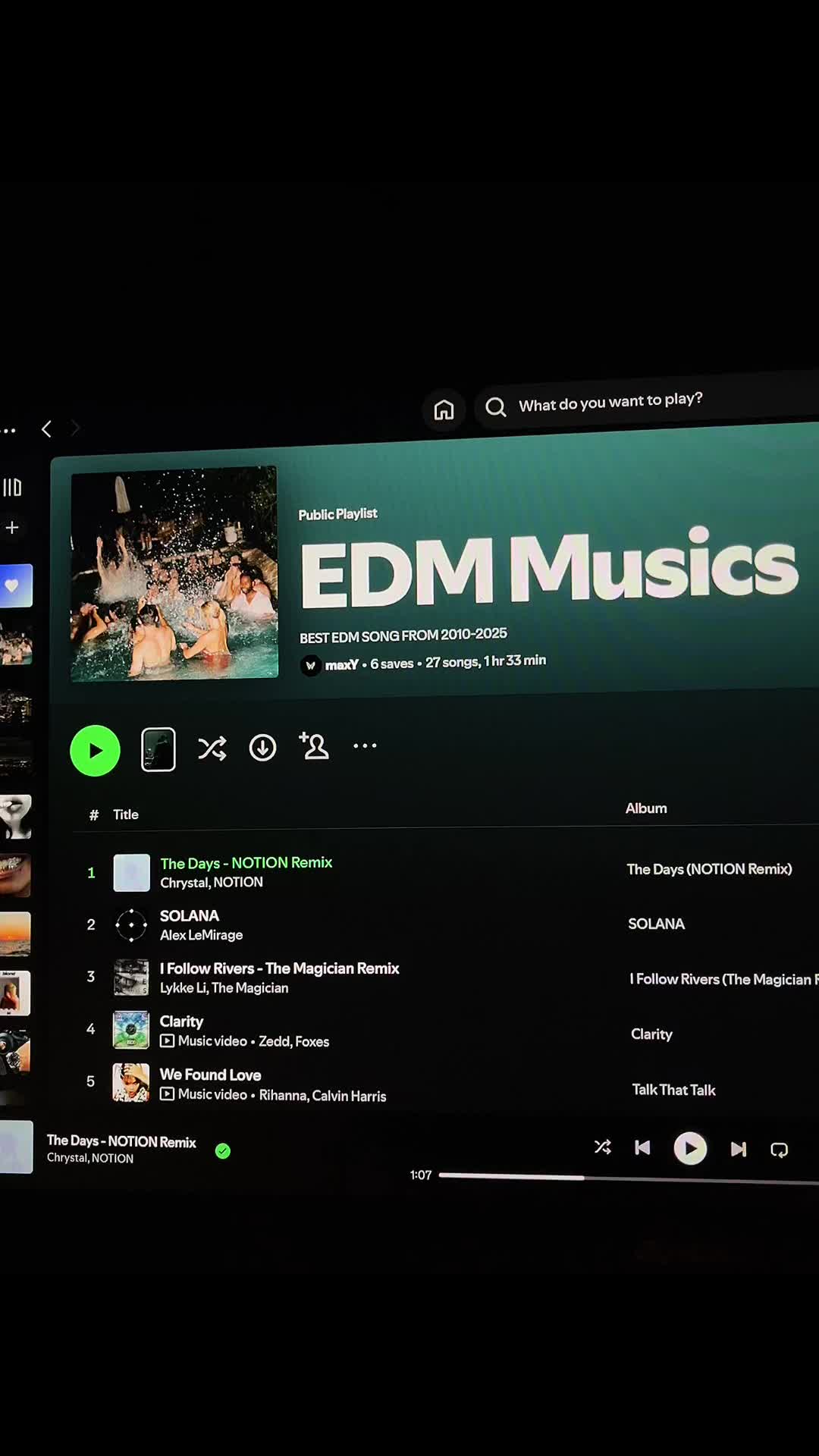Image resolution: width=819 pixels, height=1456 pixels.
Task: Select the Clarity track title
Action: pos(181,1021)
